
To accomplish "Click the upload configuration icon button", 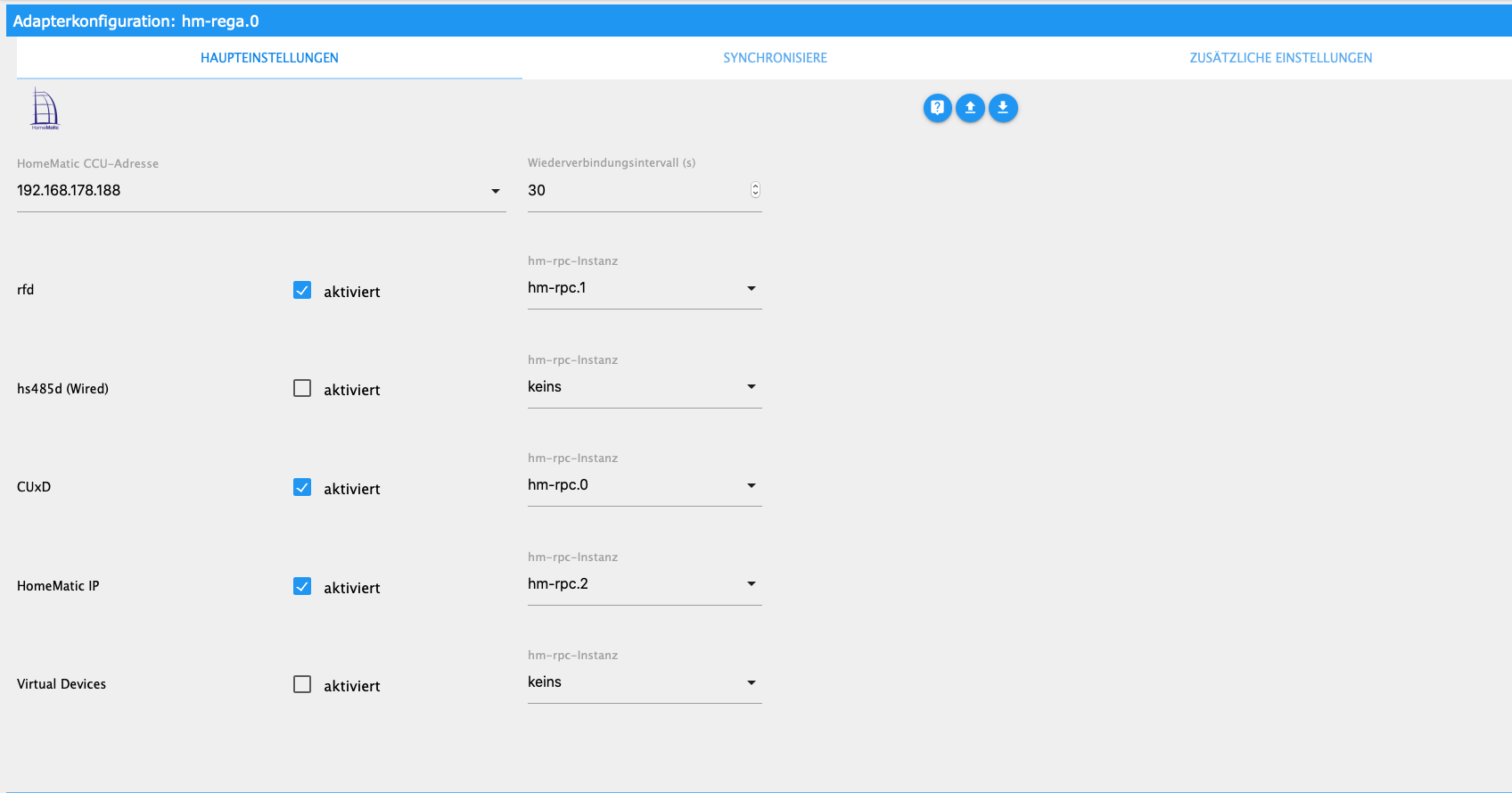I will click(970, 108).
